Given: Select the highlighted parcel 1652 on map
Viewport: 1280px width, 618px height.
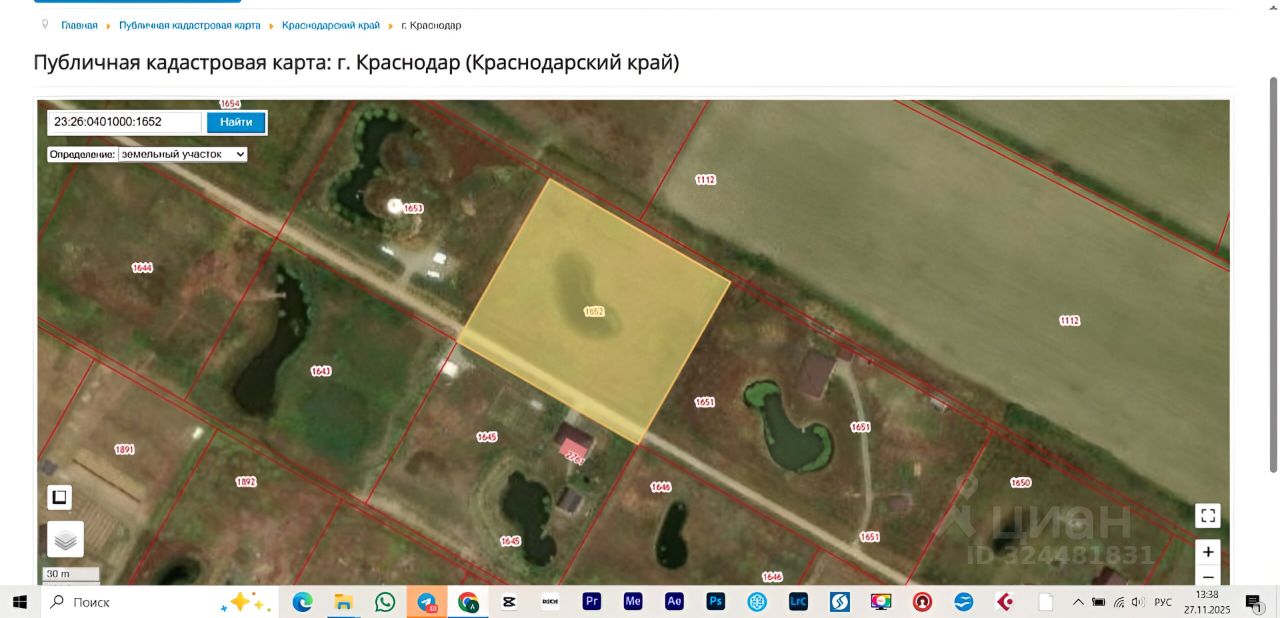Looking at the screenshot, I should coord(594,311).
